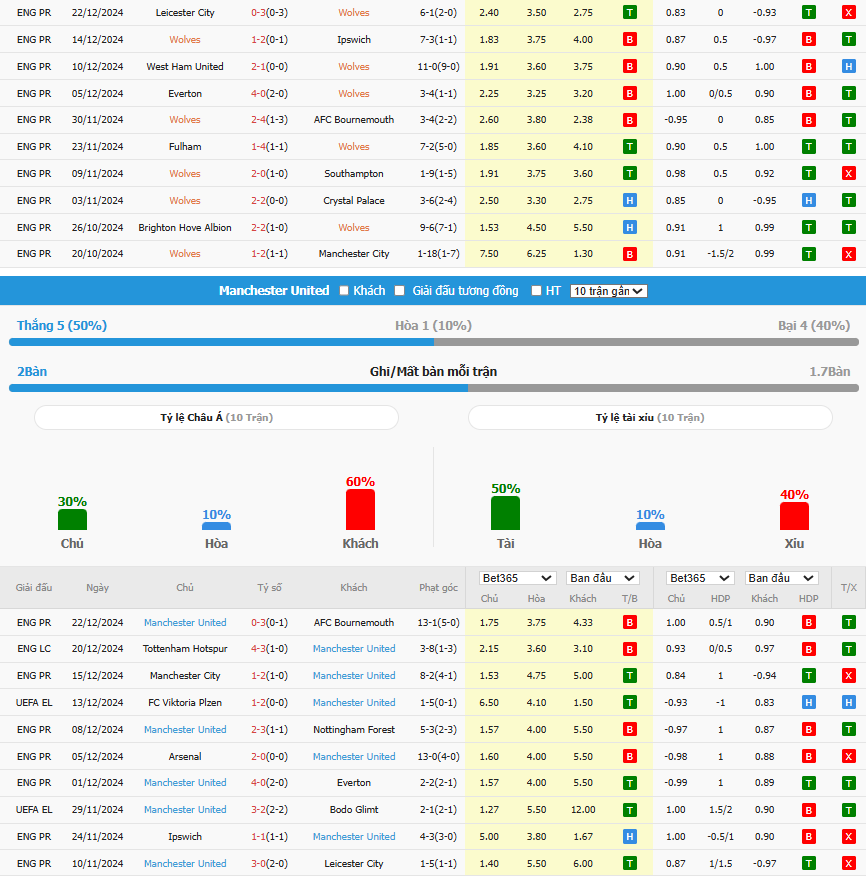This screenshot has width=867, height=877.
Task: Open the Bodo Glimt team link
Action: (354, 809)
